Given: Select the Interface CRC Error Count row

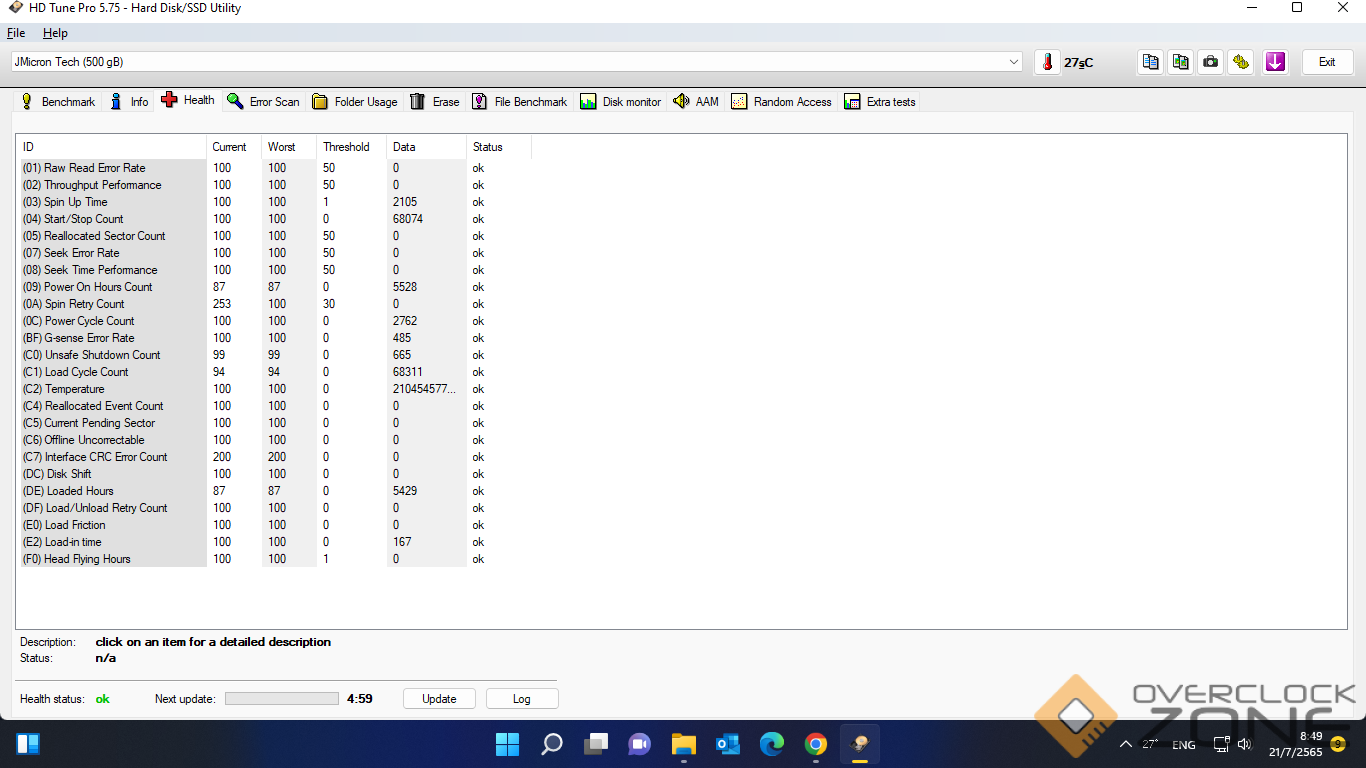Looking at the screenshot, I should (x=276, y=457).
